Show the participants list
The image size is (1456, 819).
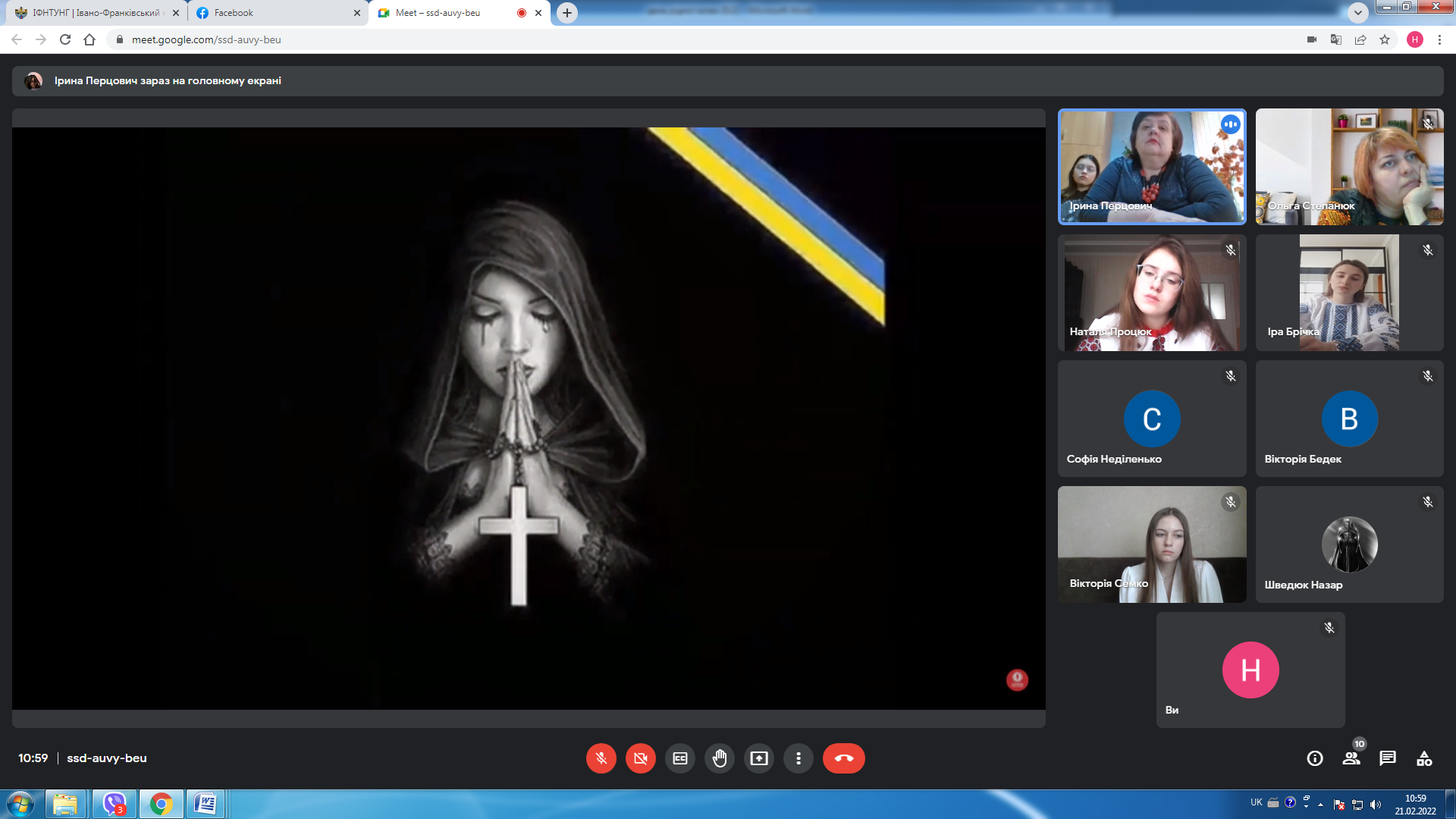point(1351,758)
